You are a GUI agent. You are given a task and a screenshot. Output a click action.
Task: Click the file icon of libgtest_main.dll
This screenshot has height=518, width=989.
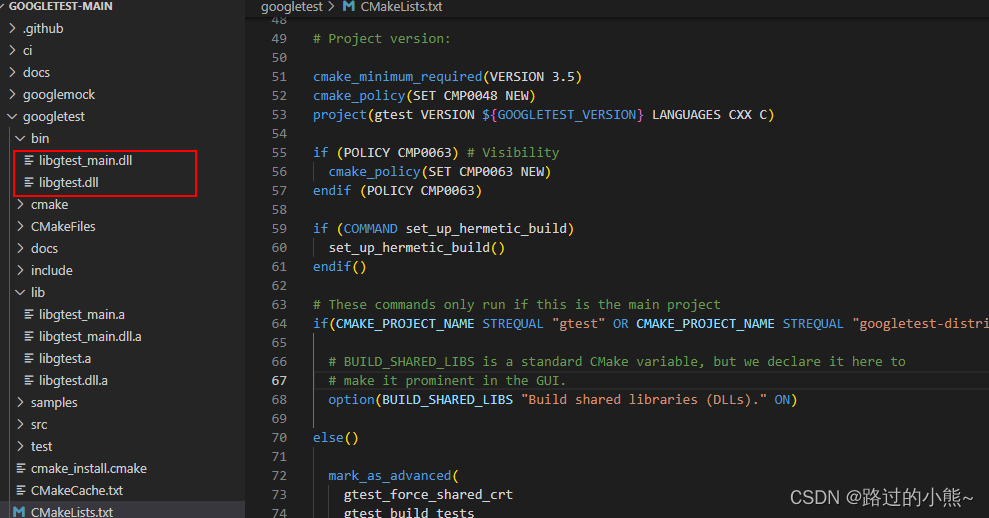coord(29,160)
